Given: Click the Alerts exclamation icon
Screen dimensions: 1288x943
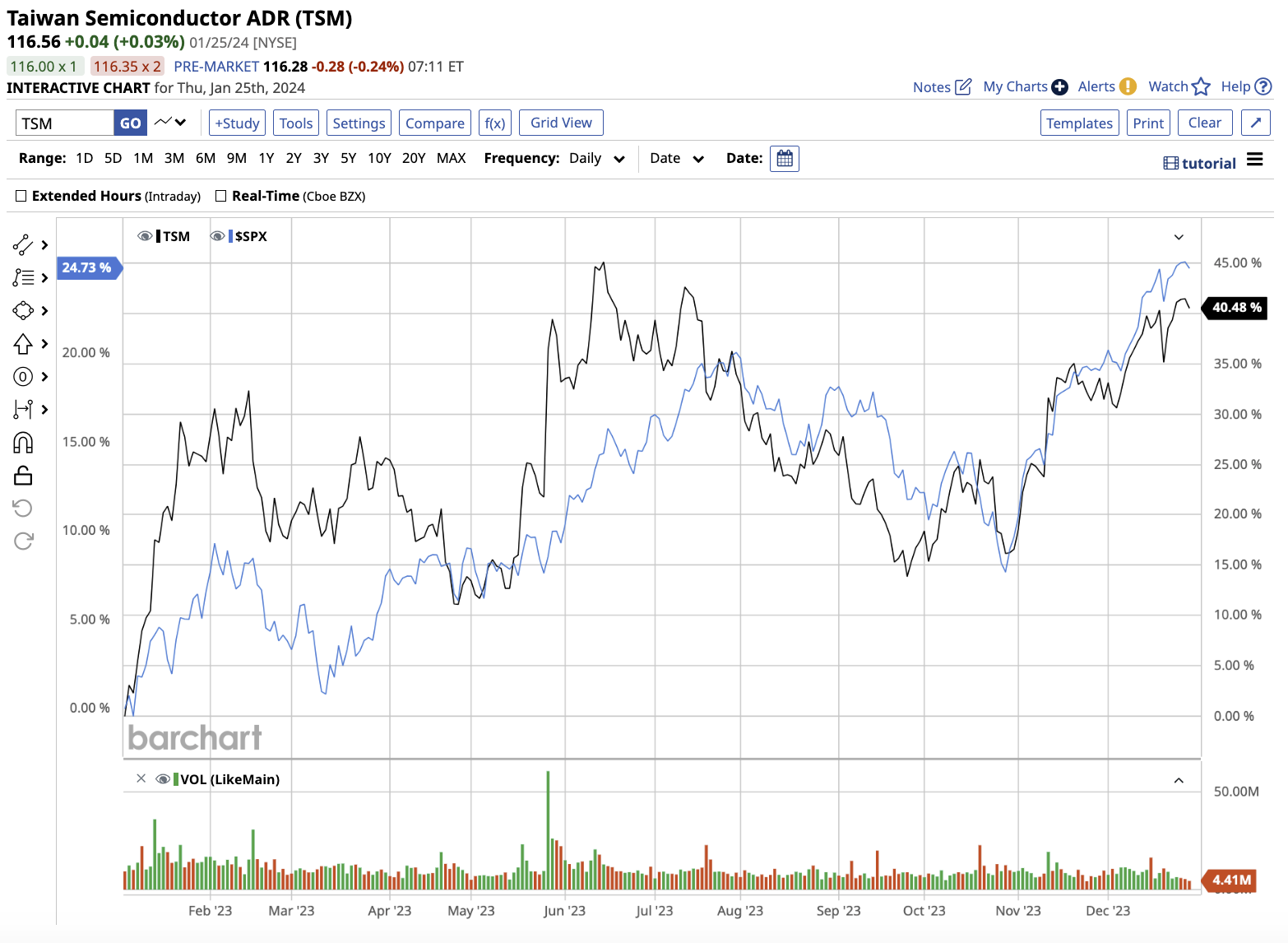Looking at the screenshot, I should point(1128,86).
